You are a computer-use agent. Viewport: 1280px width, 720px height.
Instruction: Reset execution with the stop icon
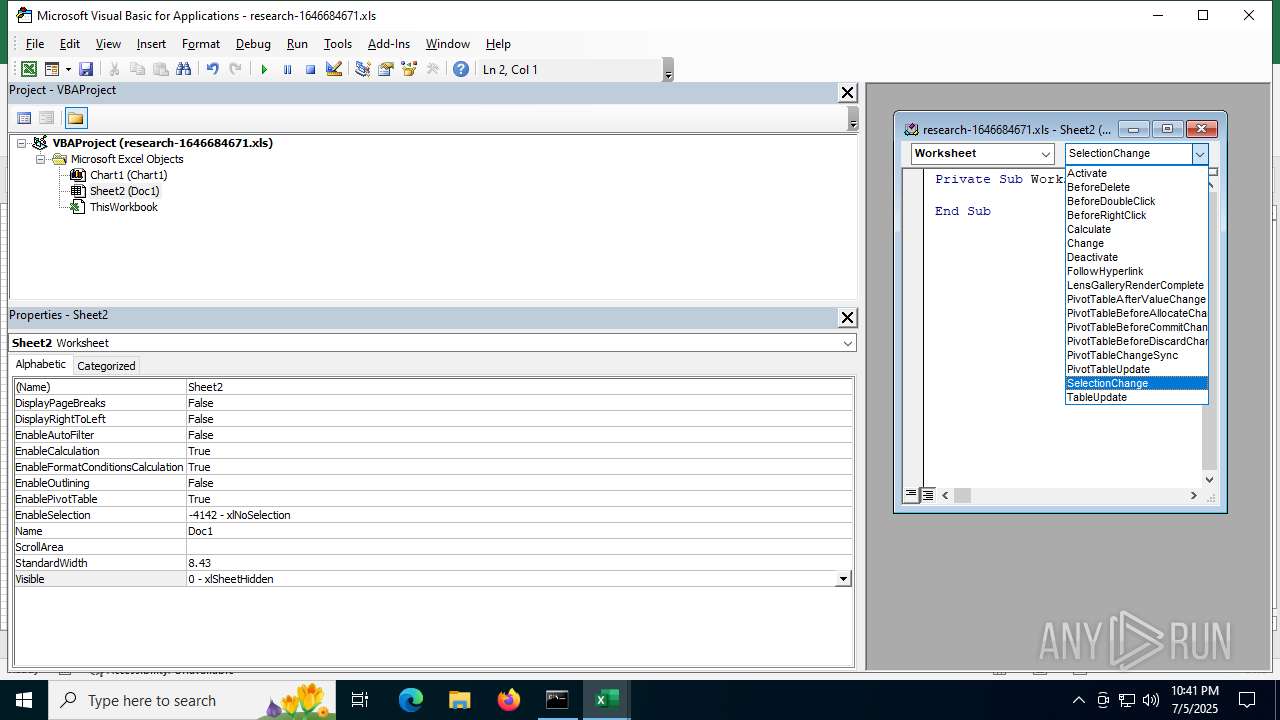pos(310,69)
